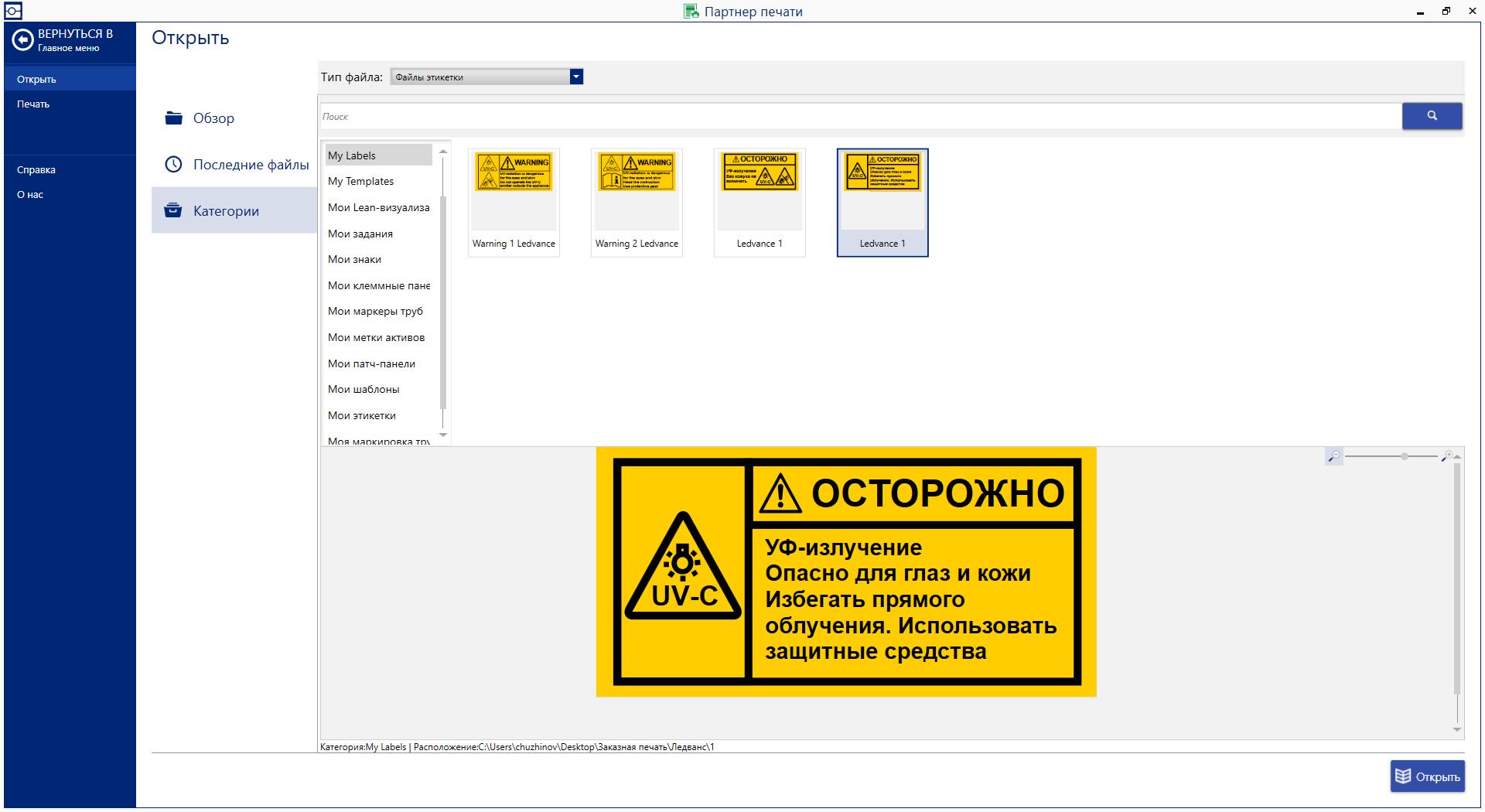Click inside the Поиск search field
Viewport: 1485px width, 812px height.
point(696,116)
